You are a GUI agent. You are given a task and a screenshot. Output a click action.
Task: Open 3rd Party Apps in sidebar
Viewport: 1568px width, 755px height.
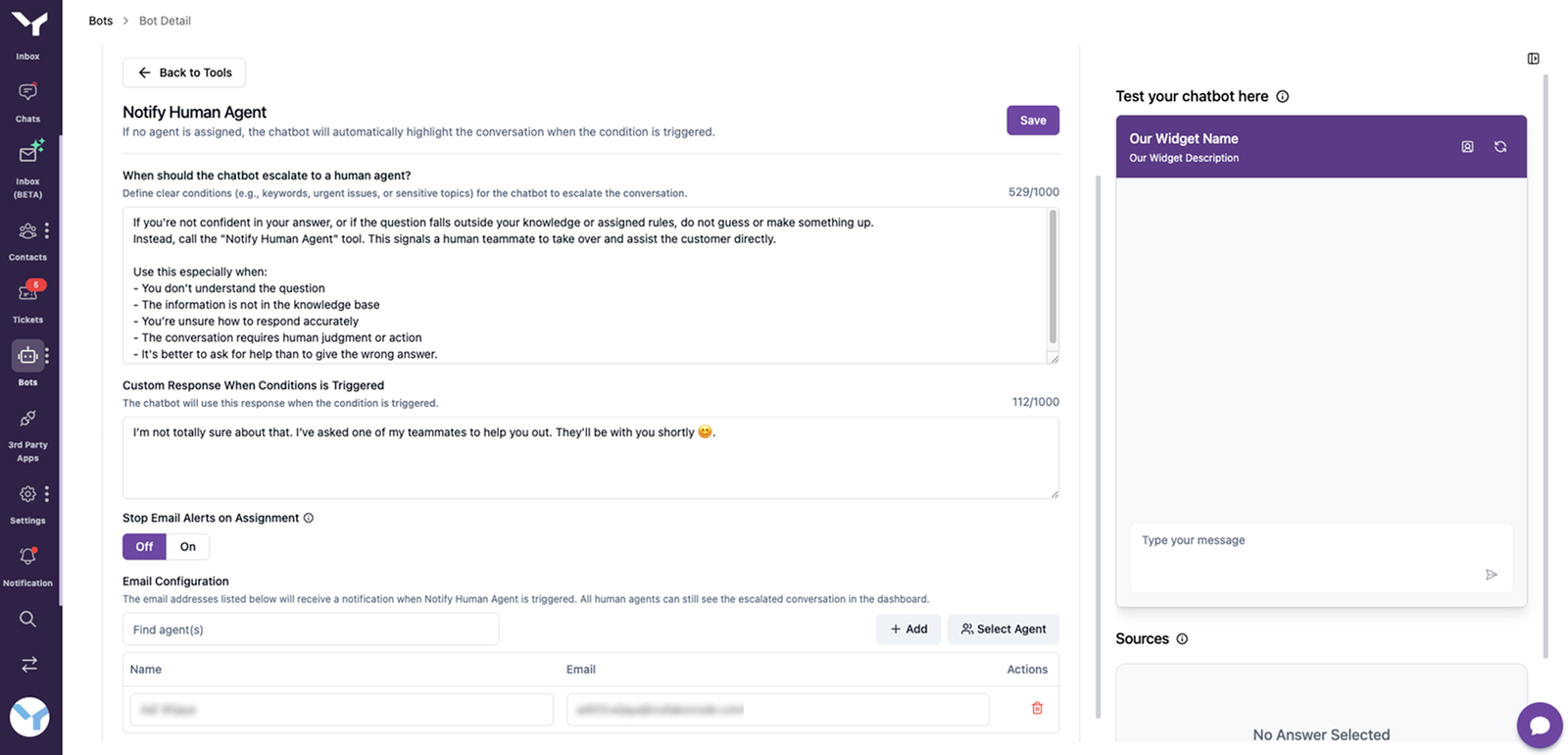pyautogui.click(x=27, y=420)
